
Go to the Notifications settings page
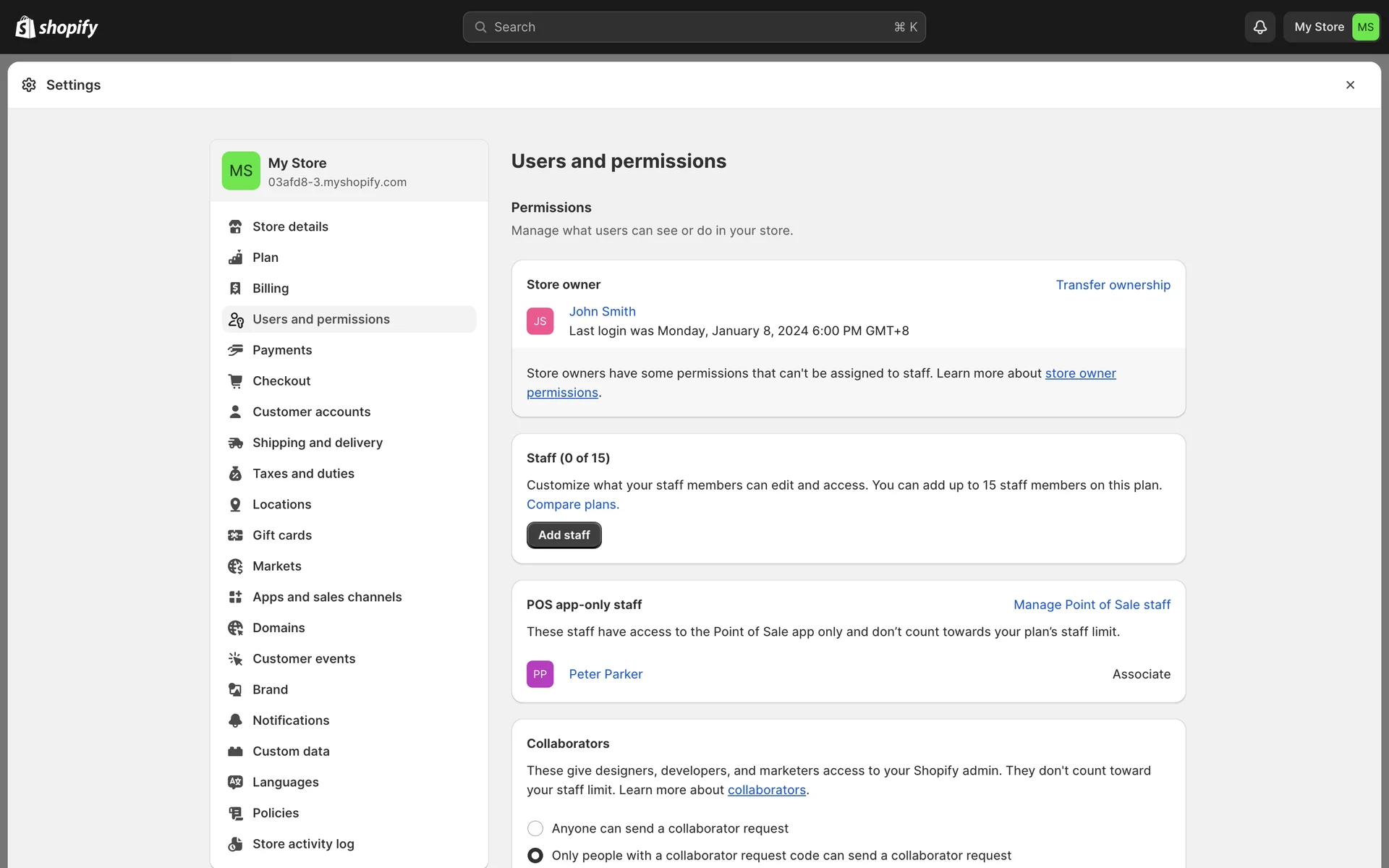(x=291, y=720)
